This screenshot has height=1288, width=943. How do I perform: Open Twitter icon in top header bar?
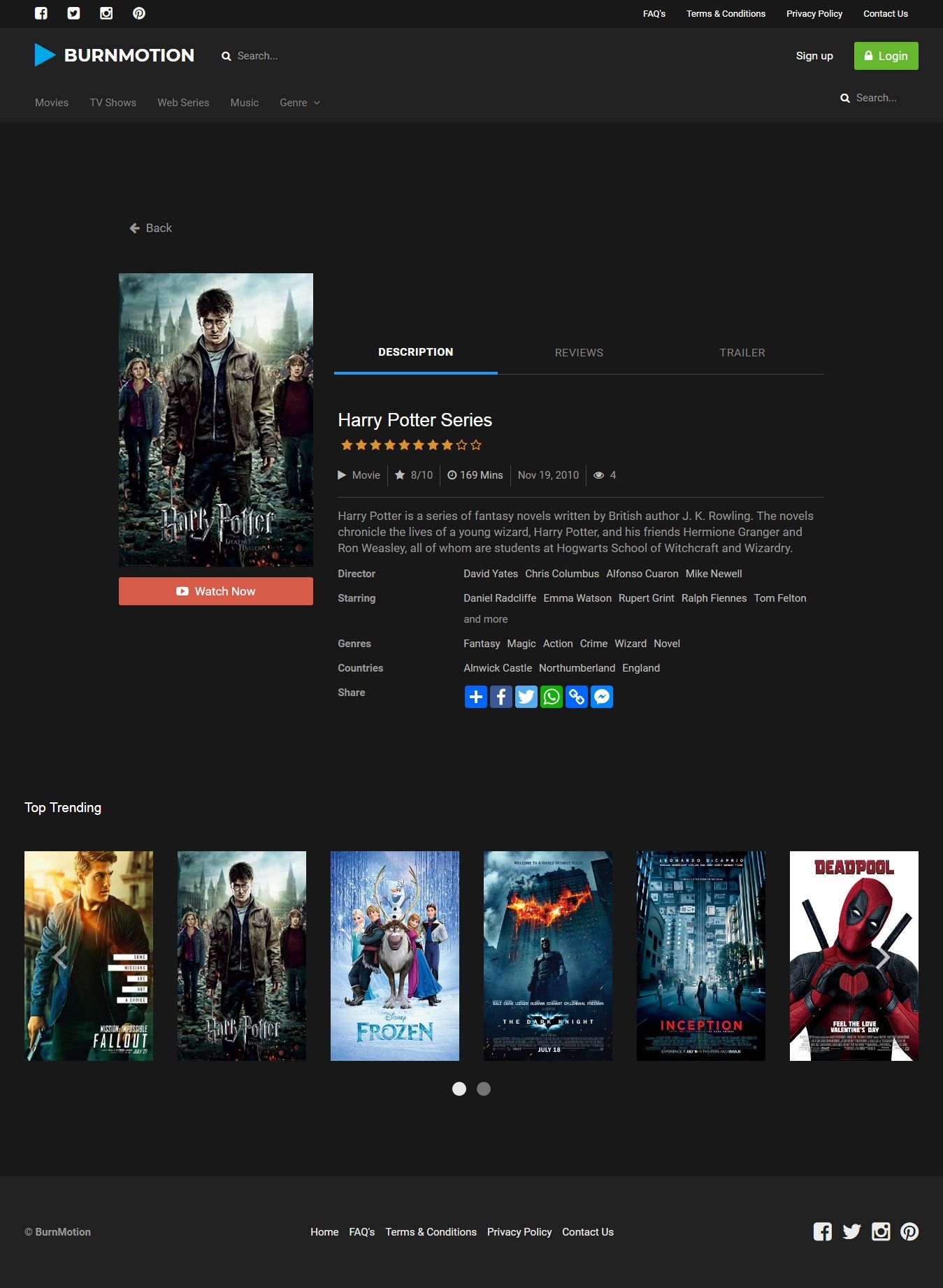point(73,13)
